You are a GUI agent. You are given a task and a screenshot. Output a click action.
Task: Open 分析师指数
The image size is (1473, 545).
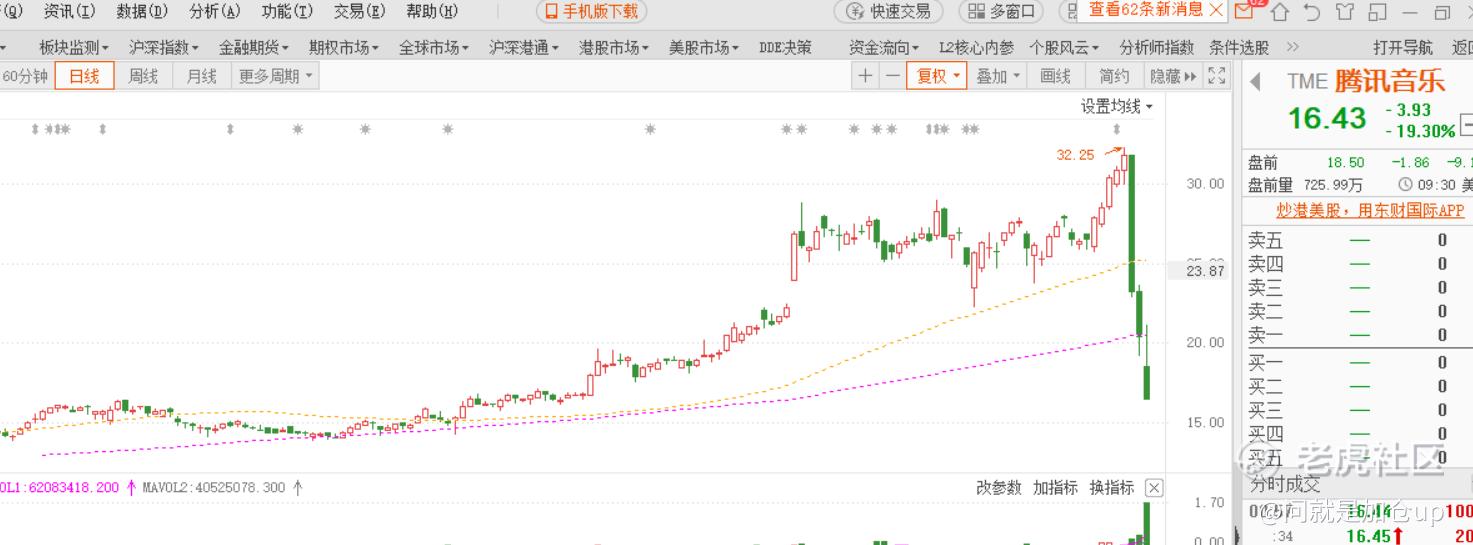(1157, 47)
